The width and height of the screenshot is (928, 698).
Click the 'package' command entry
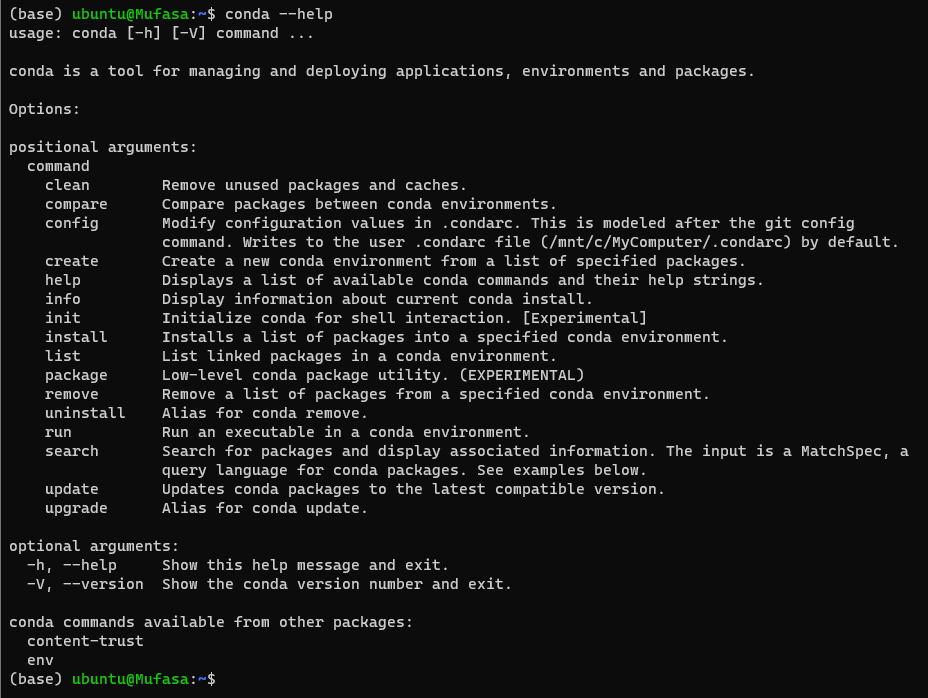[x=76, y=375]
